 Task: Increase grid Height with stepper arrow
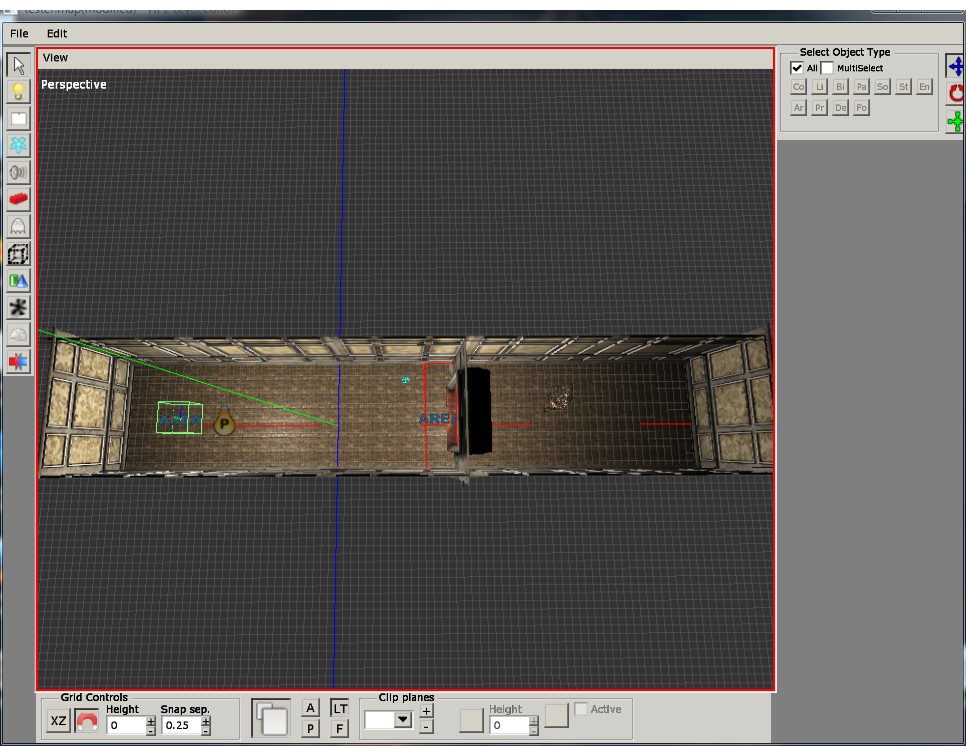pyautogui.click(x=151, y=720)
